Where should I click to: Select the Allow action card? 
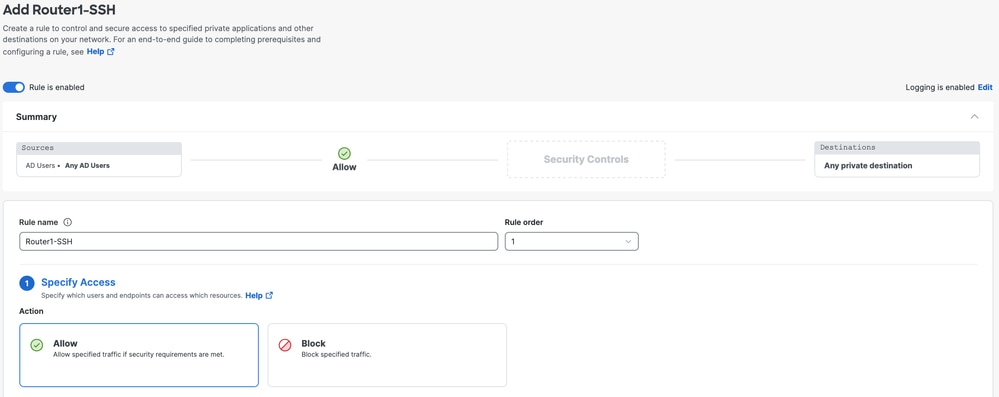tap(139, 355)
